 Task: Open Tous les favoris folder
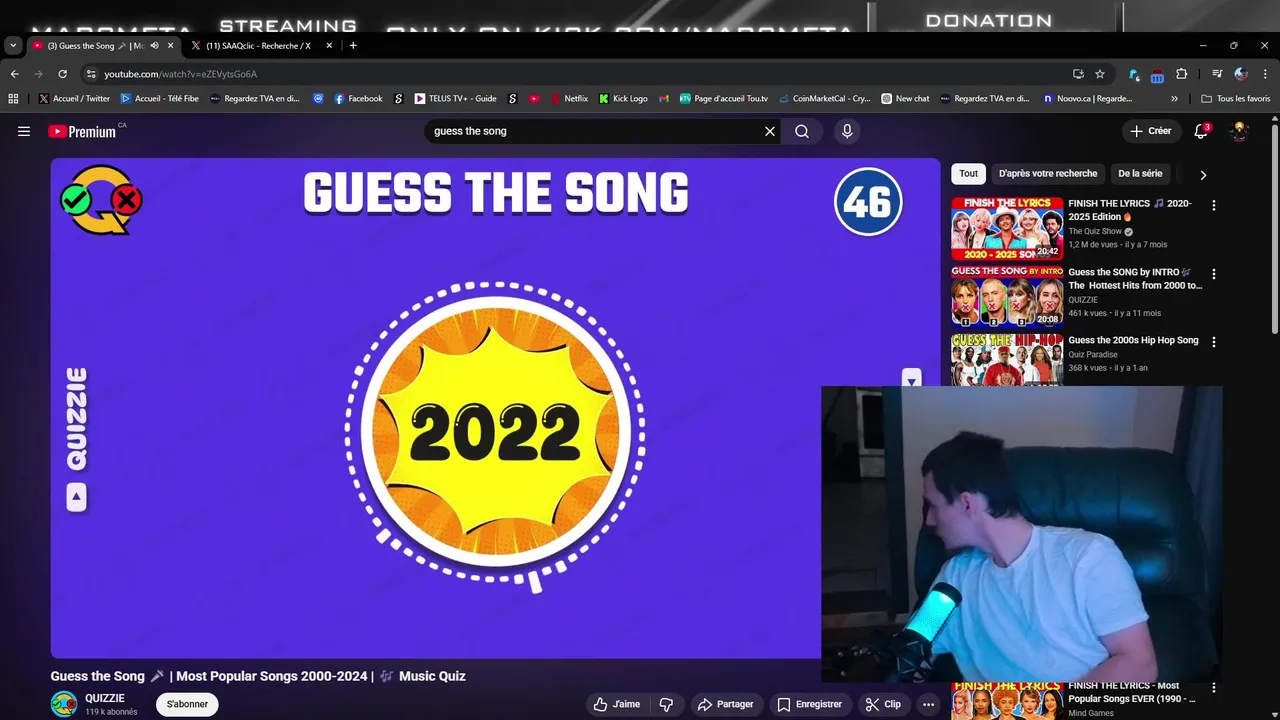coord(1236,98)
